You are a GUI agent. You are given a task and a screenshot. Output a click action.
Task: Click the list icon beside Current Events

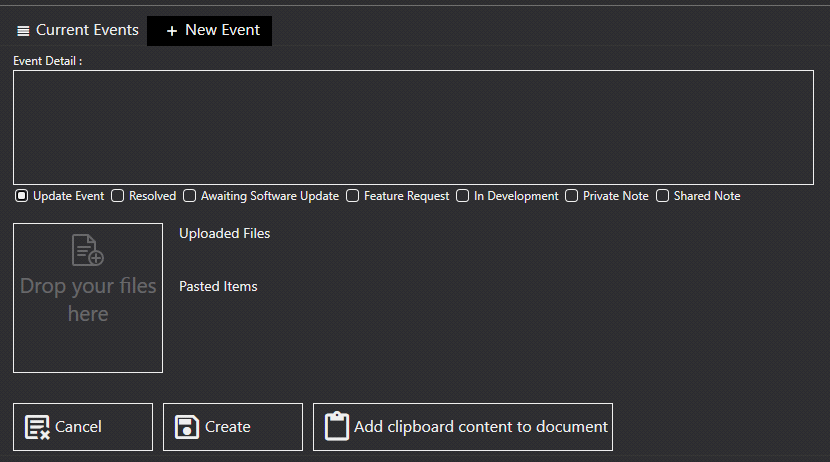click(23, 31)
